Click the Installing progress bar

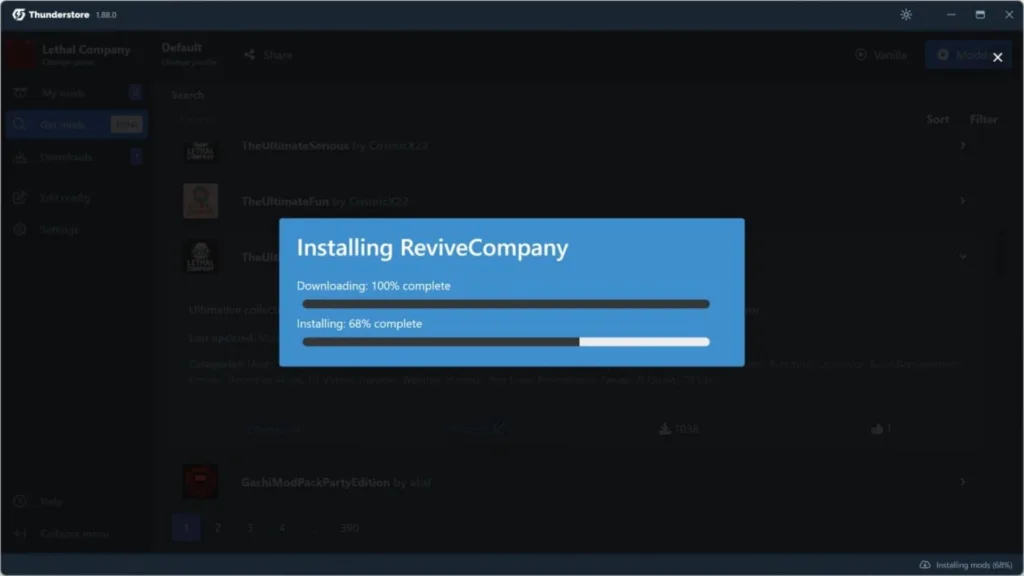tap(506, 342)
